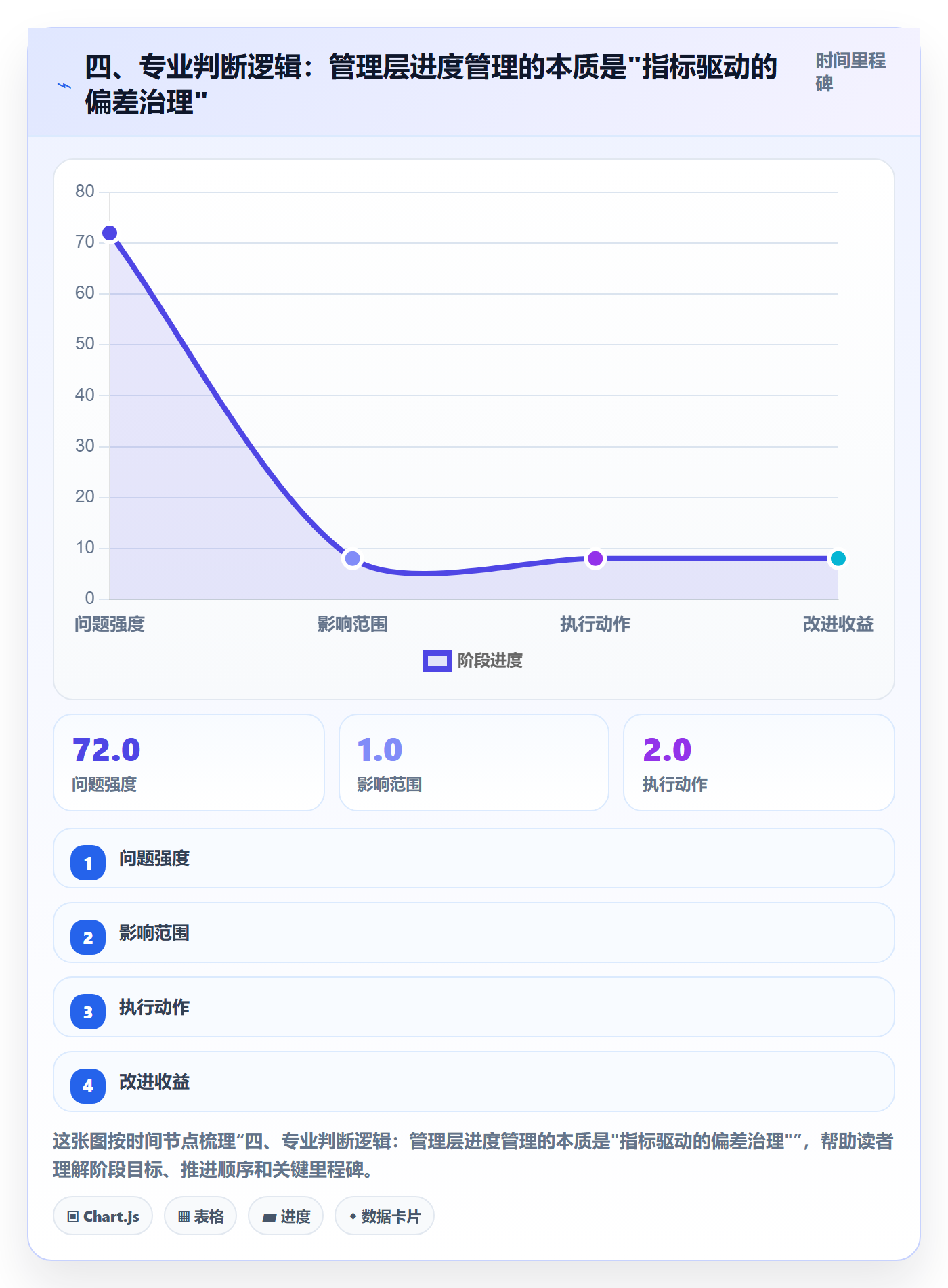948x1288 pixels.
Task: Click the Chart.js tag
Action: [x=103, y=1216]
